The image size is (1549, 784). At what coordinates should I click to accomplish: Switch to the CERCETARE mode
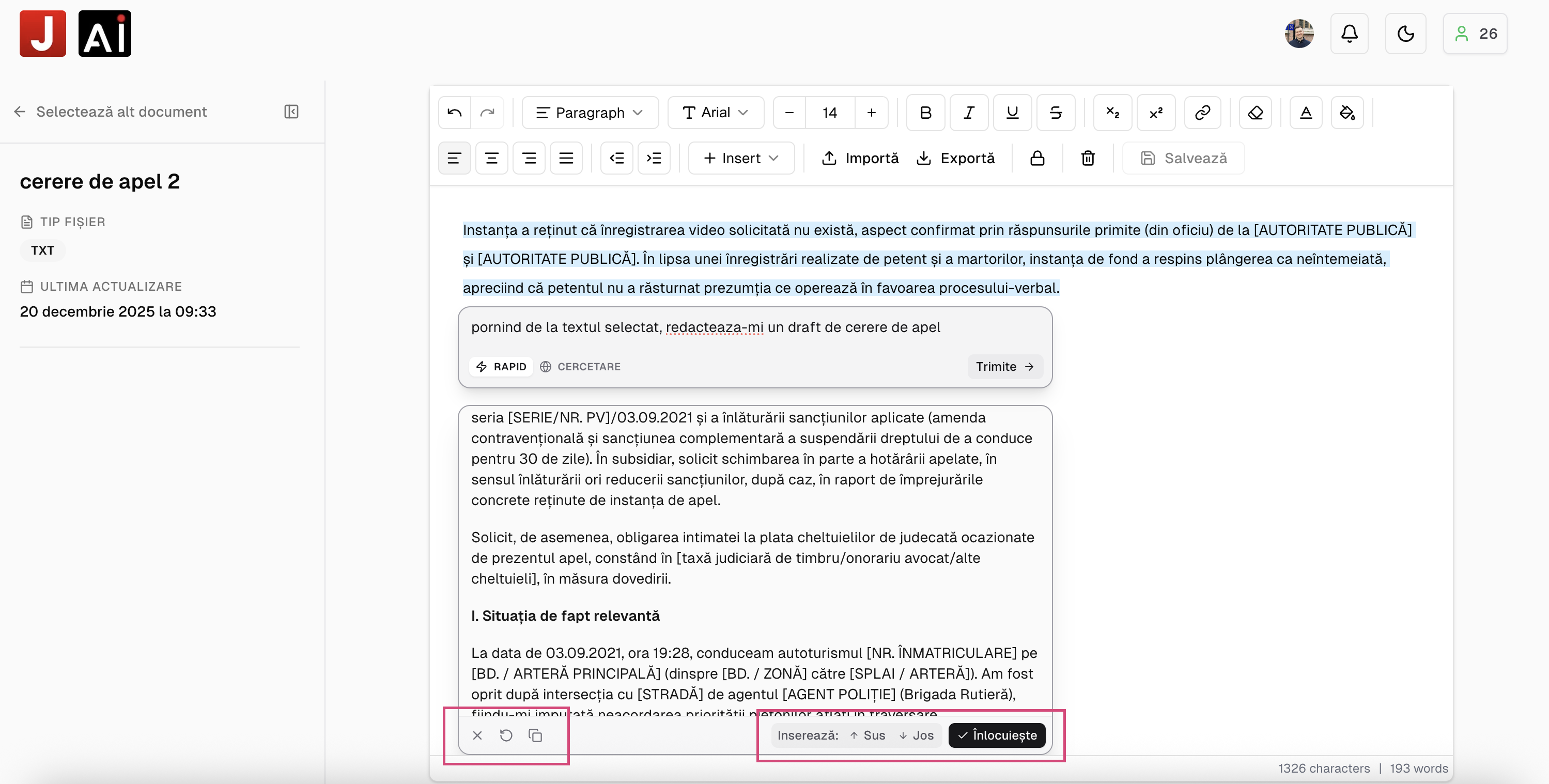580,366
